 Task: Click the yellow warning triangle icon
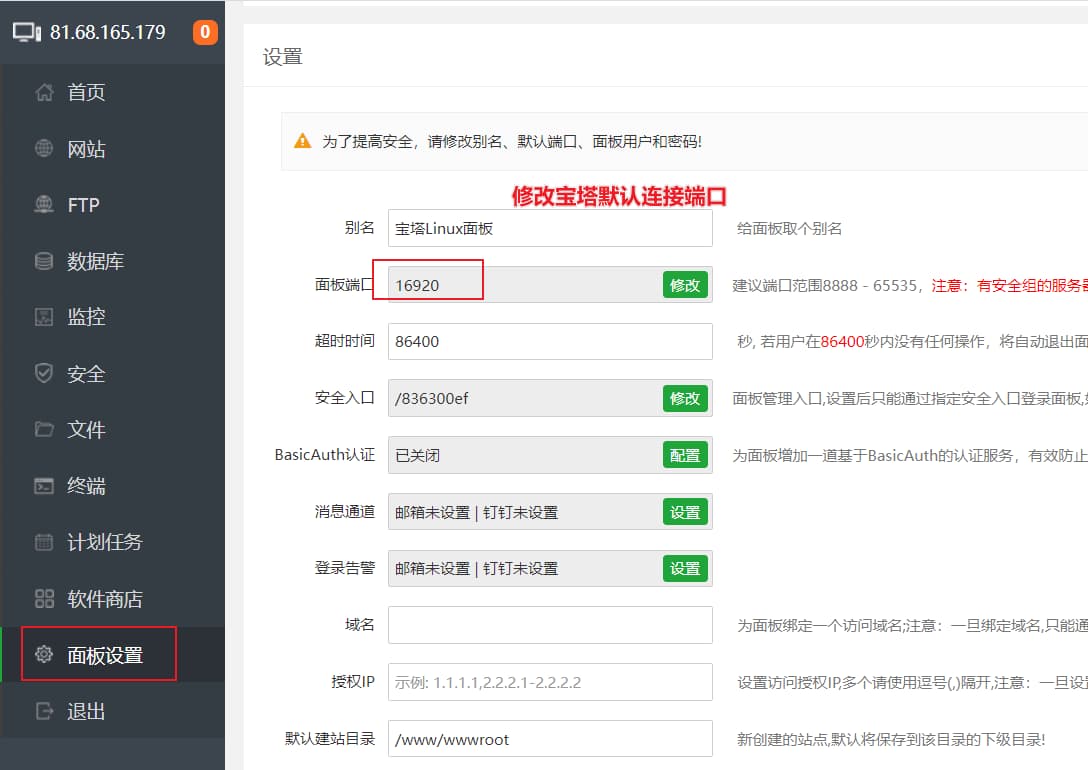tap(303, 141)
